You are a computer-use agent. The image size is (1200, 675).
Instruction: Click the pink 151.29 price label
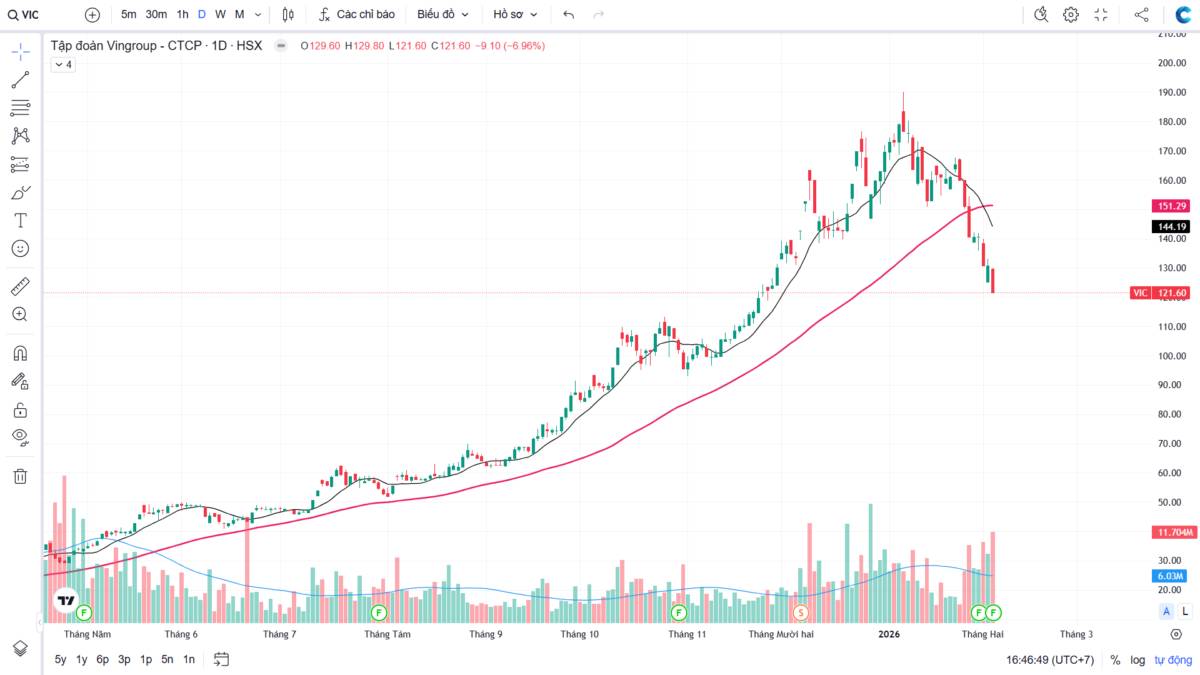coord(1171,206)
